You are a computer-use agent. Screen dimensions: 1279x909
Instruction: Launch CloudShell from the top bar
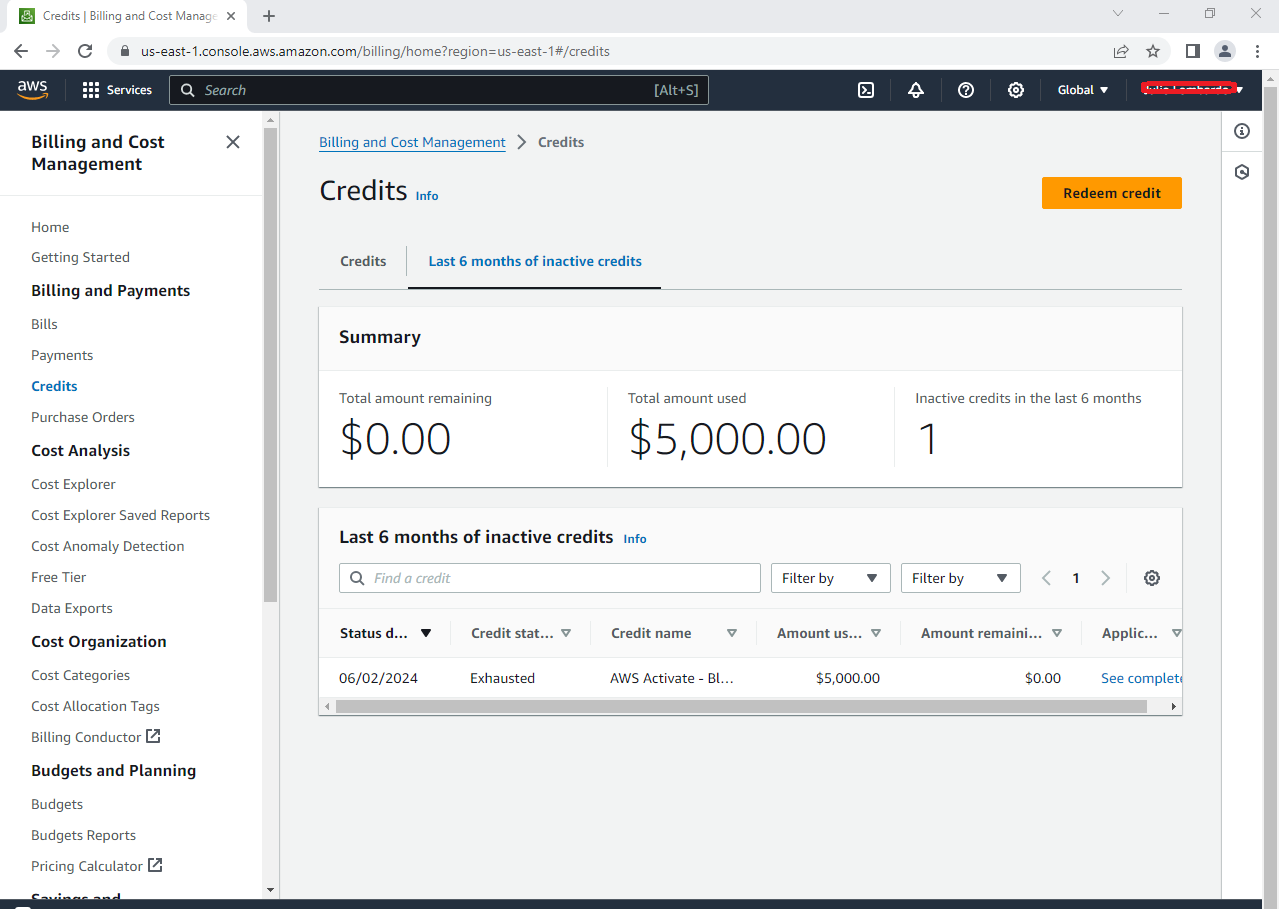(866, 90)
